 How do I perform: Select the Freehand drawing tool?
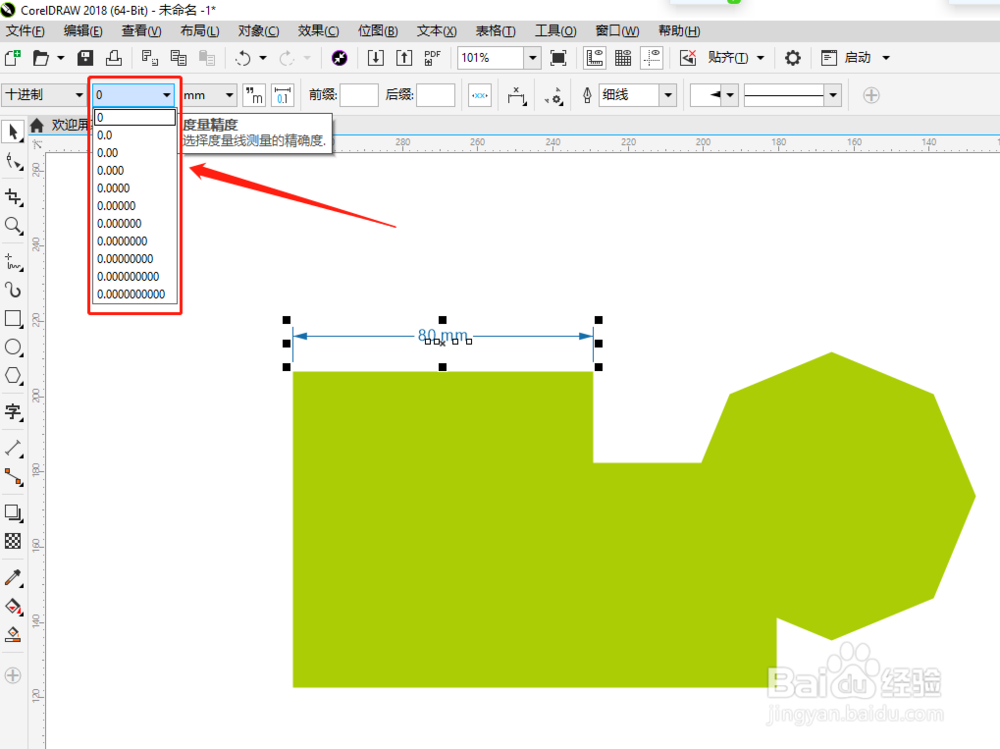pyautogui.click(x=13, y=262)
